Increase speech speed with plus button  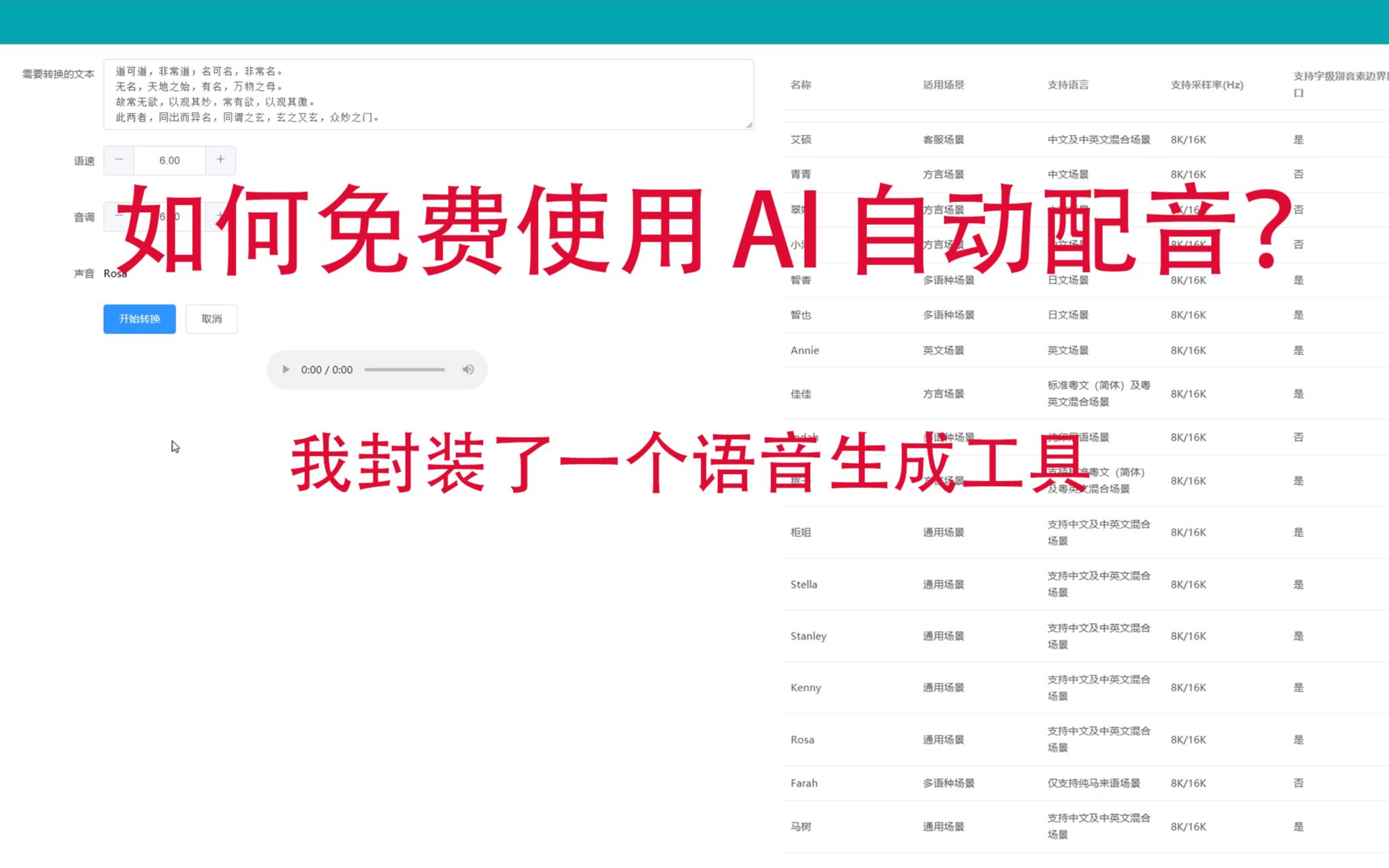(x=220, y=160)
